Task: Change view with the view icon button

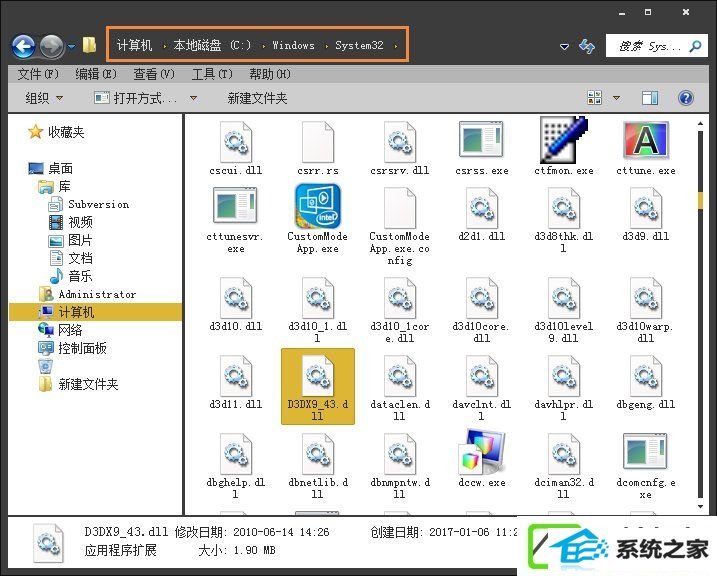Action: 594,97
